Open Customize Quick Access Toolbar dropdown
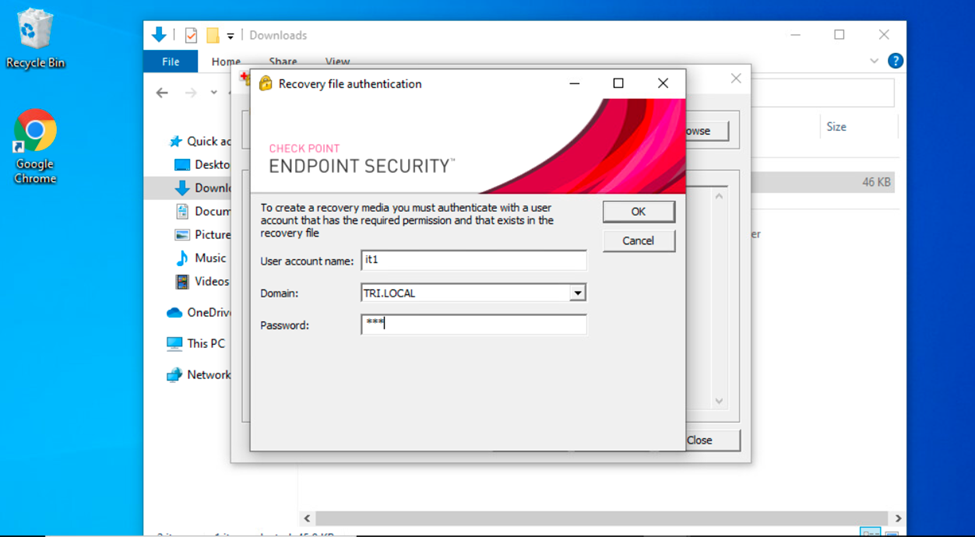Viewport: 975px width, 537px height. point(230,36)
